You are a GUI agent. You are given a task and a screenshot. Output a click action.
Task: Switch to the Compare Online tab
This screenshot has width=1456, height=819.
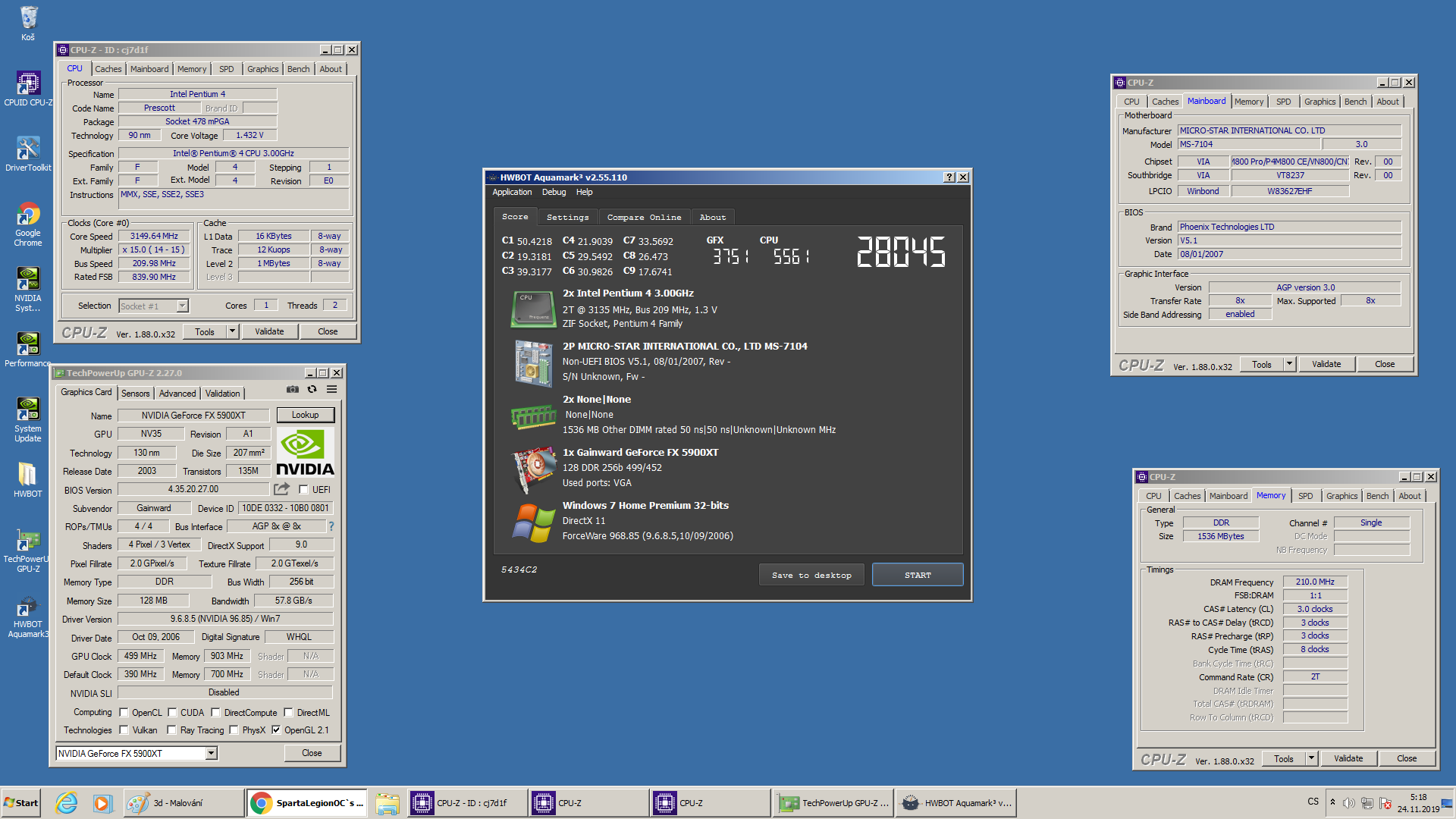click(644, 218)
